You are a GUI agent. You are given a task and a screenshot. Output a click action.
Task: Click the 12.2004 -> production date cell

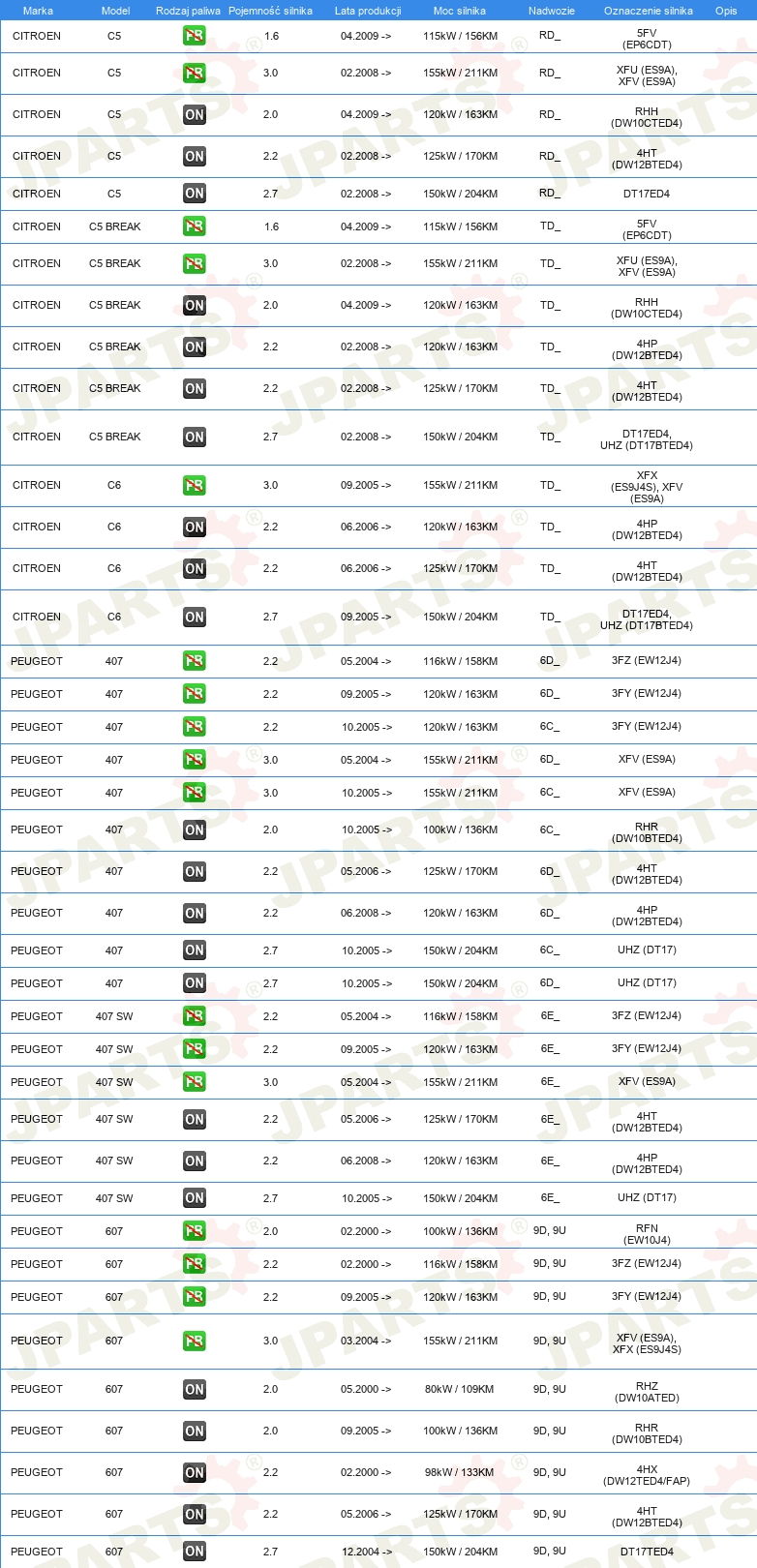click(366, 1552)
